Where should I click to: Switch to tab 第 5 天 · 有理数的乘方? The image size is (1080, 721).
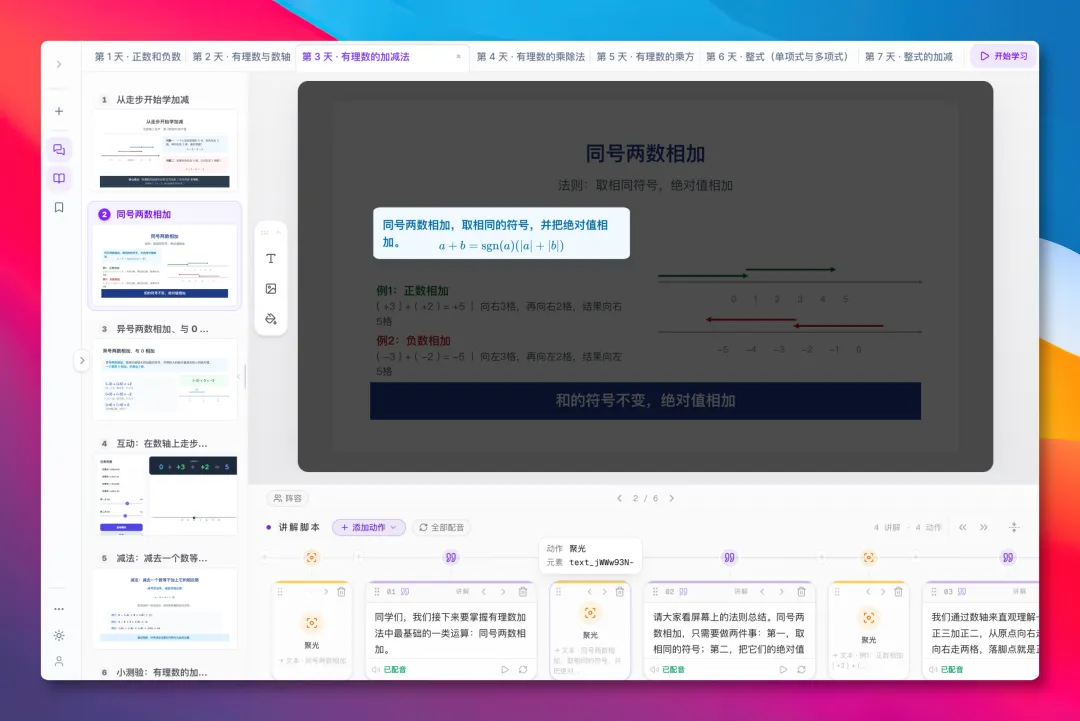645,56
